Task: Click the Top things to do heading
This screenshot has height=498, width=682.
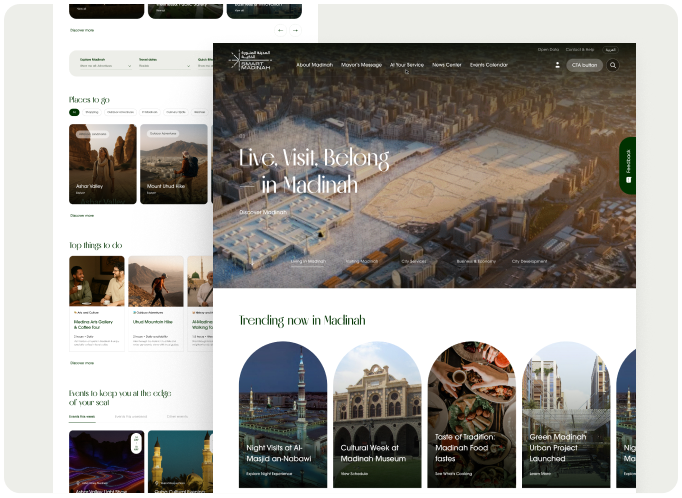Action: pos(96,245)
